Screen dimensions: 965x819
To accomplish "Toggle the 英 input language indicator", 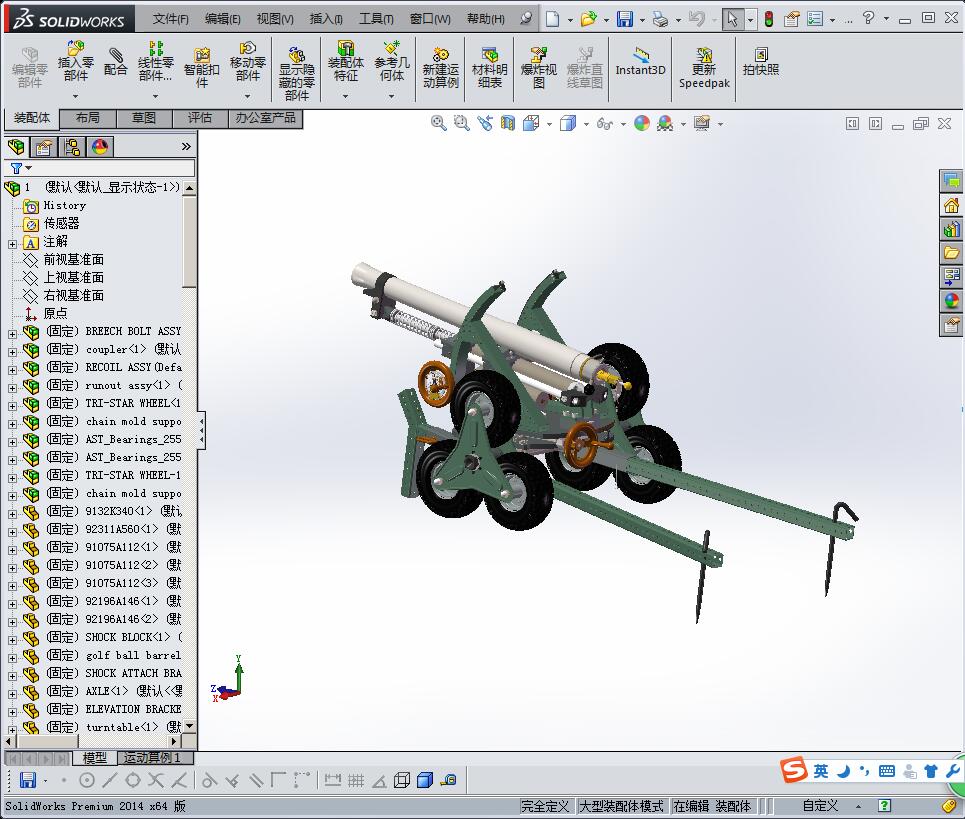I will point(820,771).
